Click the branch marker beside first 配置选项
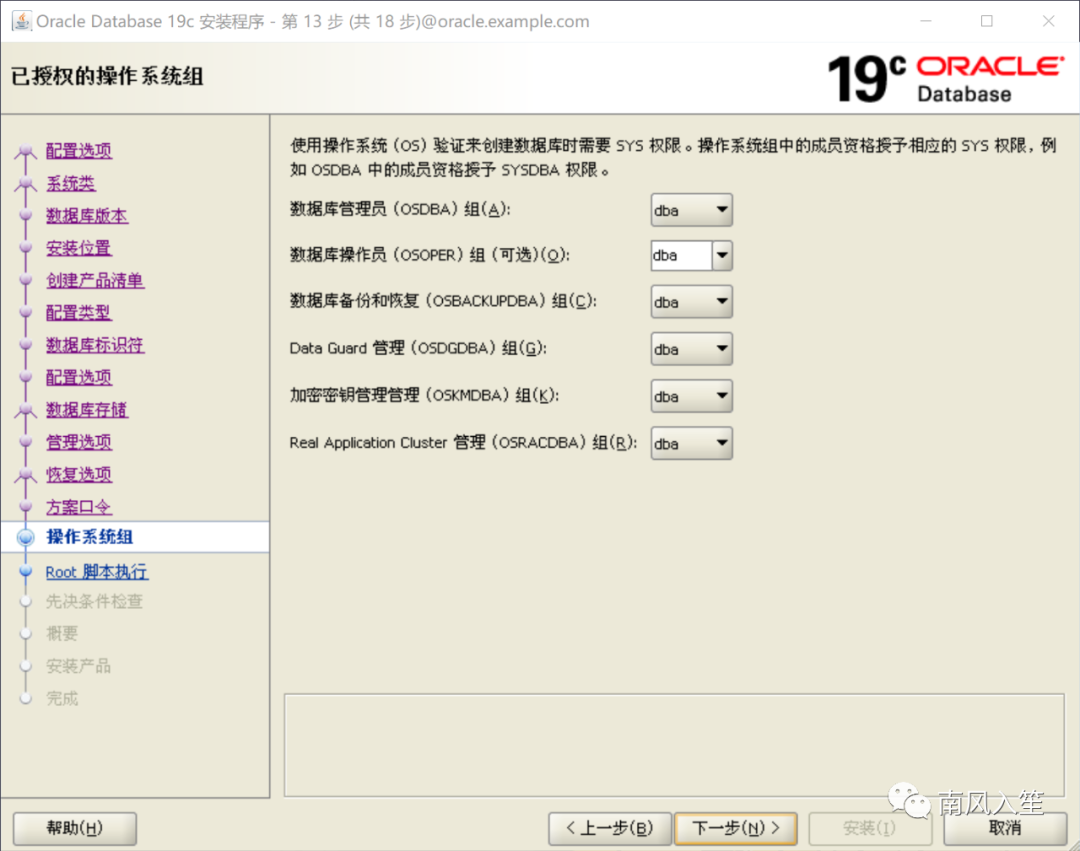The image size is (1080, 851). tap(25, 151)
